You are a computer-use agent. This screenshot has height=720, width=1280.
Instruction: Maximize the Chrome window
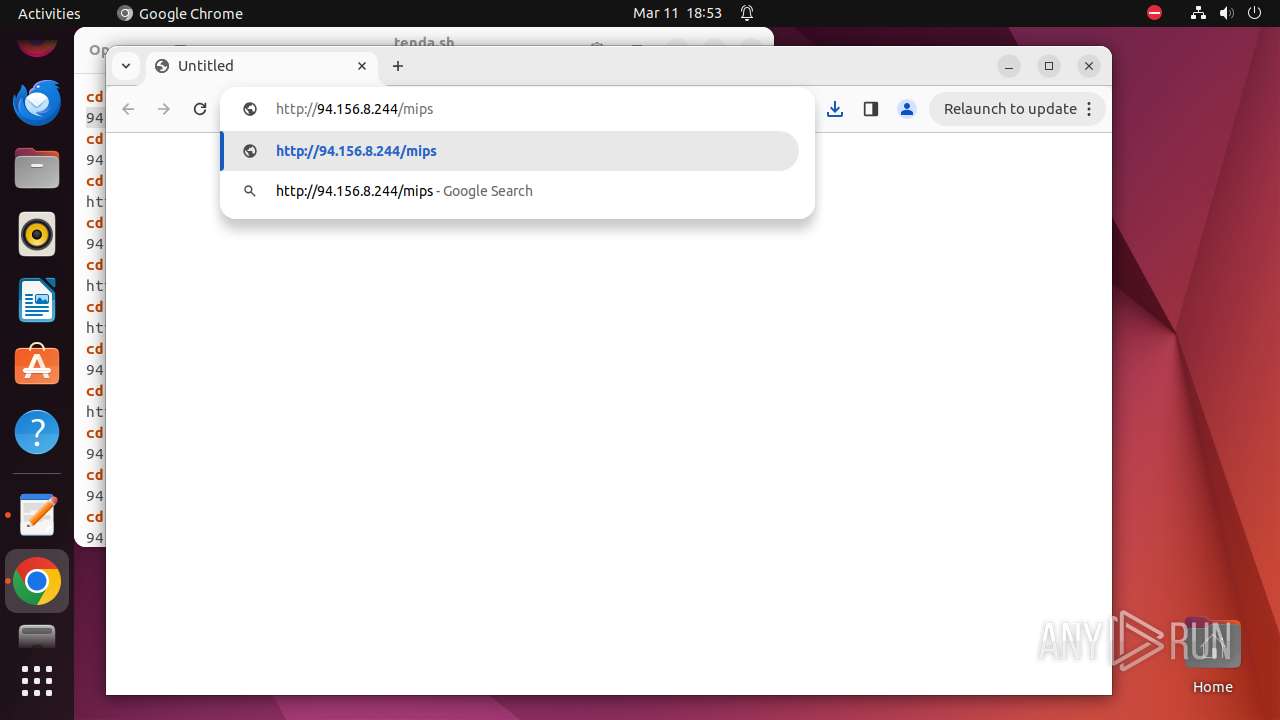point(1049,66)
